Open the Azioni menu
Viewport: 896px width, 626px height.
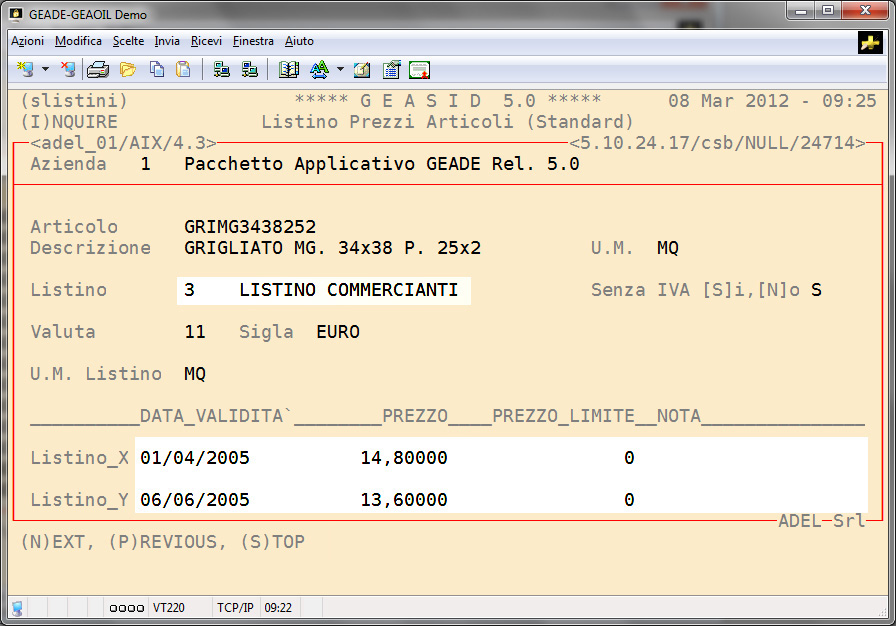27,41
